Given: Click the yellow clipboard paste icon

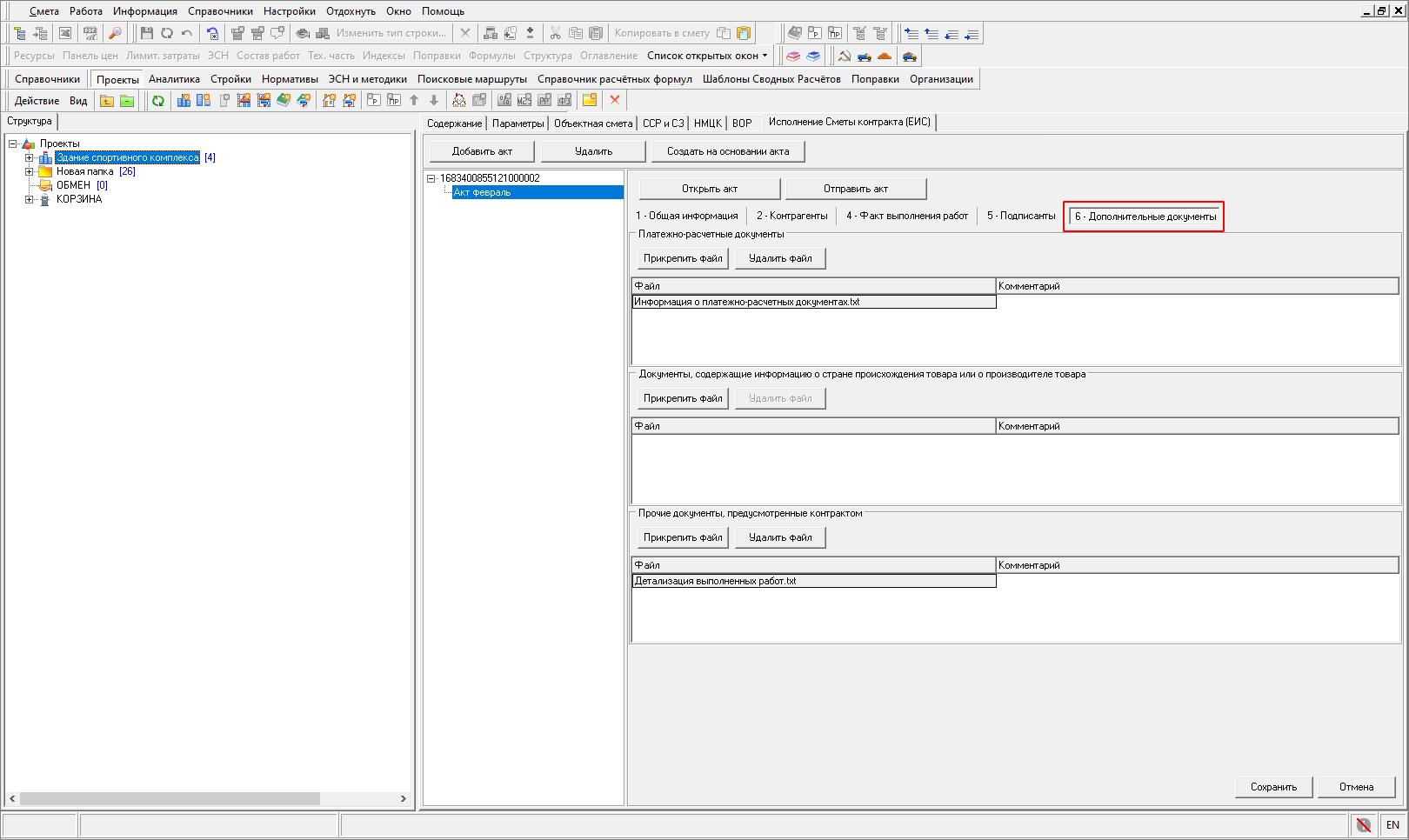Looking at the screenshot, I should click(744, 33).
